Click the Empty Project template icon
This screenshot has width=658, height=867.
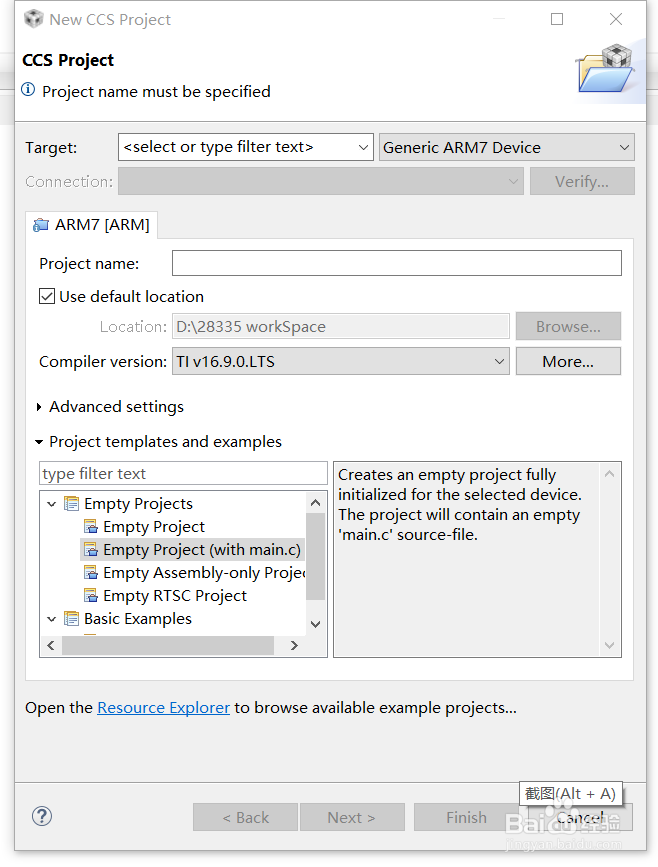[x=91, y=526]
